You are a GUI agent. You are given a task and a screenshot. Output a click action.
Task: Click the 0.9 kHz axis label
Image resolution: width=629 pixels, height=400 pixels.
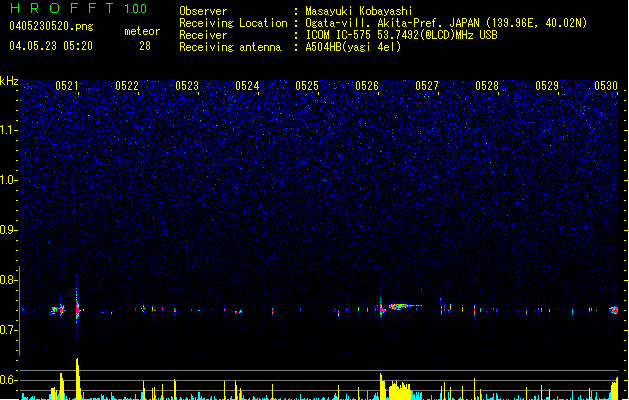pos(8,230)
